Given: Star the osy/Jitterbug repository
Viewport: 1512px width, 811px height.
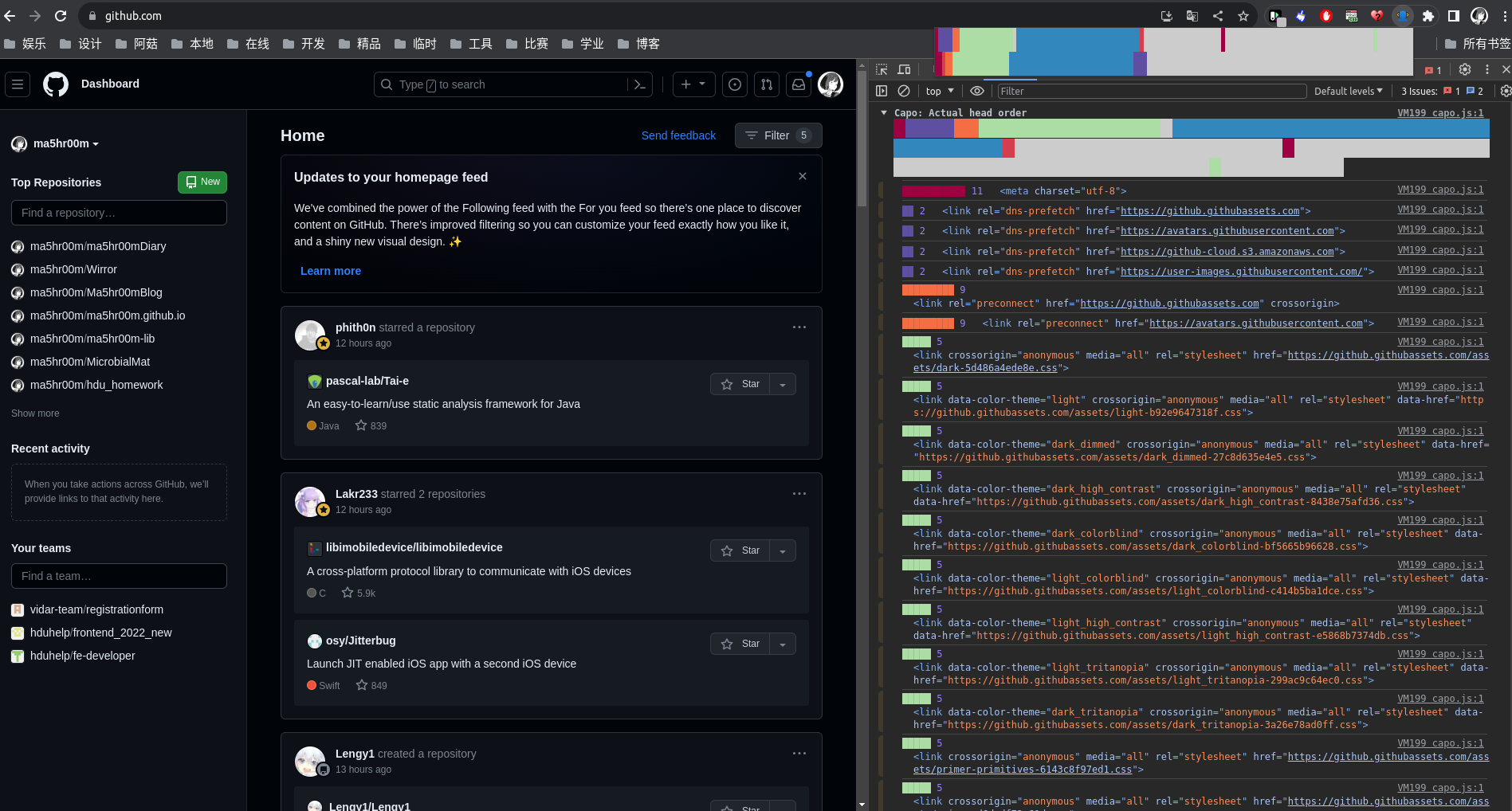Looking at the screenshot, I should tap(740, 644).
